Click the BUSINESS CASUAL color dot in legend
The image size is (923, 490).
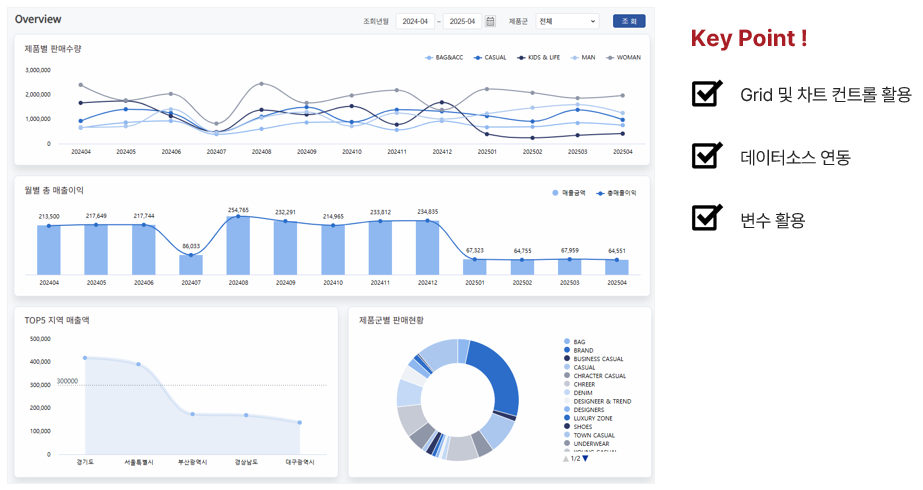coord(567,359)
